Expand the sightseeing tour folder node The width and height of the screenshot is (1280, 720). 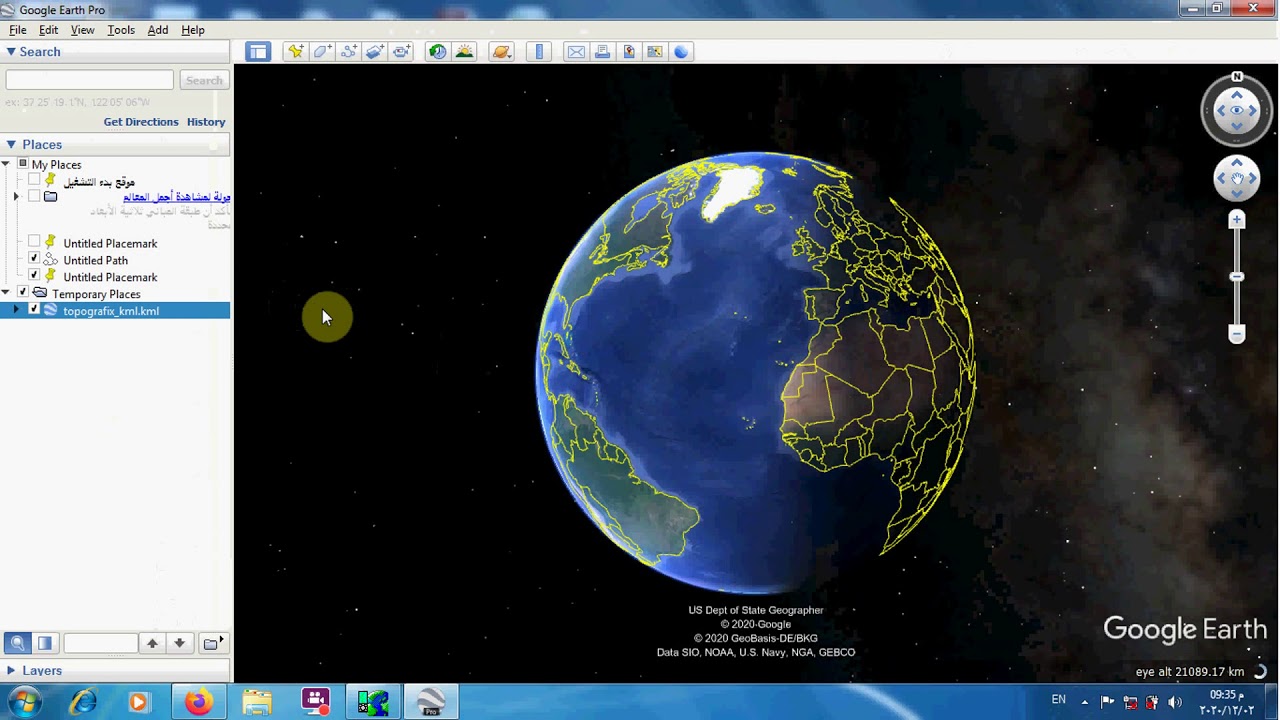16,197
